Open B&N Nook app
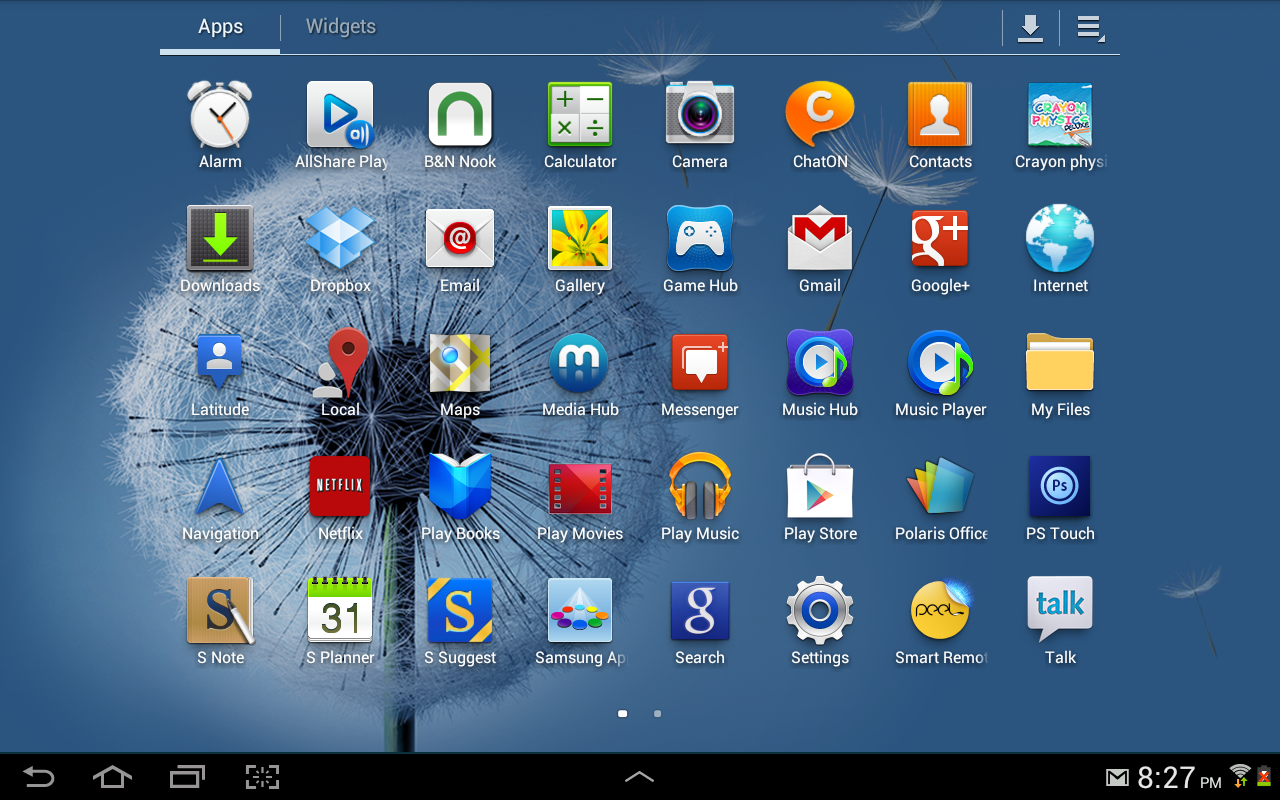Viewport: 1280px width, 800px height. tap(460, 115)
